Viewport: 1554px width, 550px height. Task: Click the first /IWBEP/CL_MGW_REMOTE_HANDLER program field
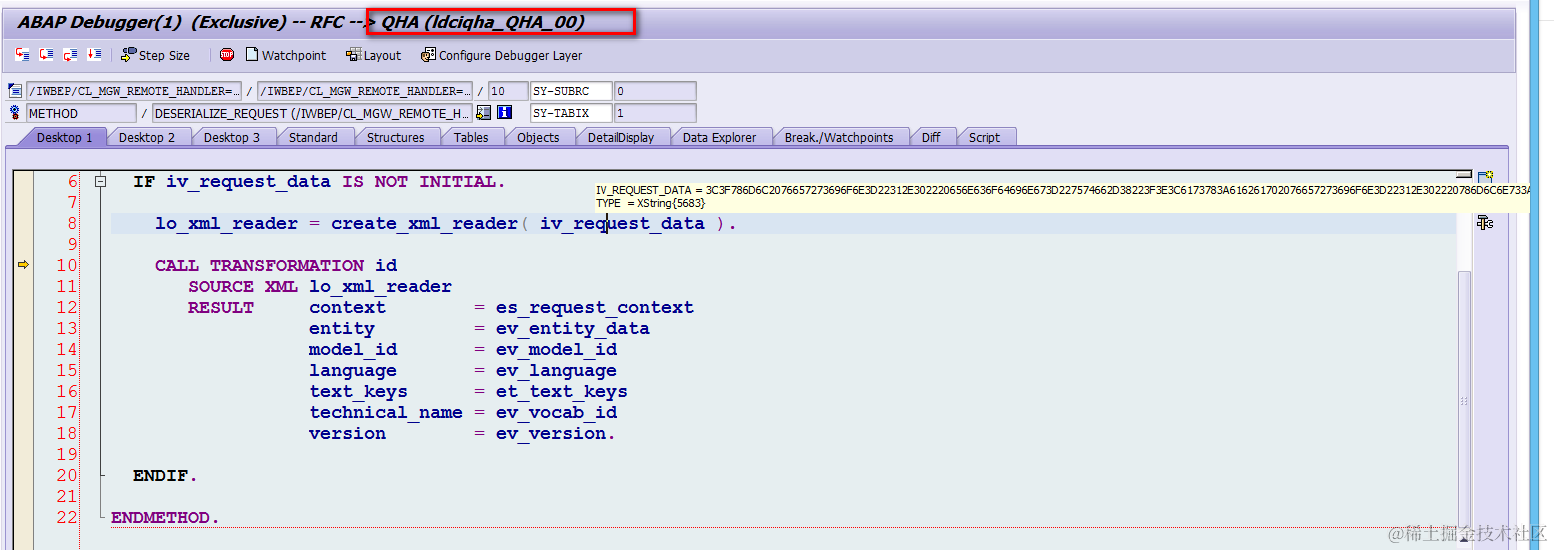pos(133,91)
